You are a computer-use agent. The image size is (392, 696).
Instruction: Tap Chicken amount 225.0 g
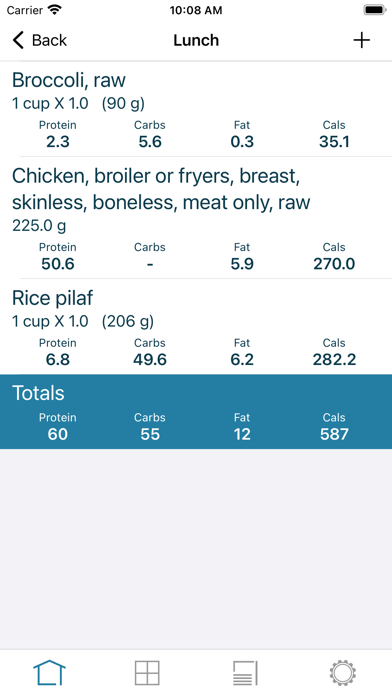pyautogui.click(x=39, y=226)
